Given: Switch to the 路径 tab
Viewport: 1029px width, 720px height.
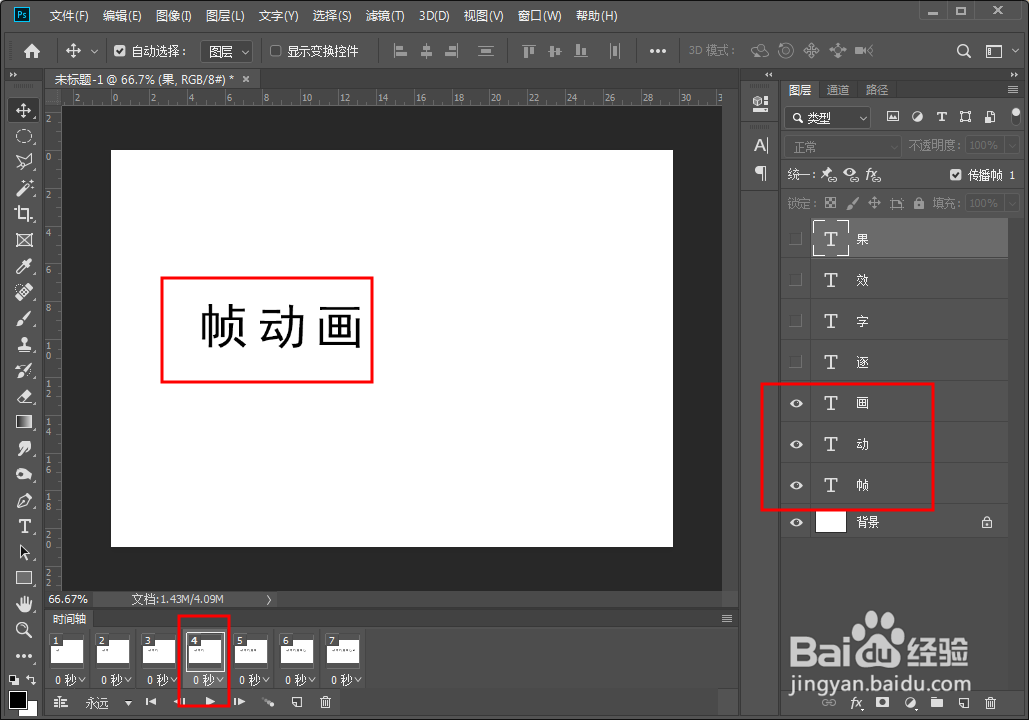Looking at the screenshot, I should click(x=877, y=90).
